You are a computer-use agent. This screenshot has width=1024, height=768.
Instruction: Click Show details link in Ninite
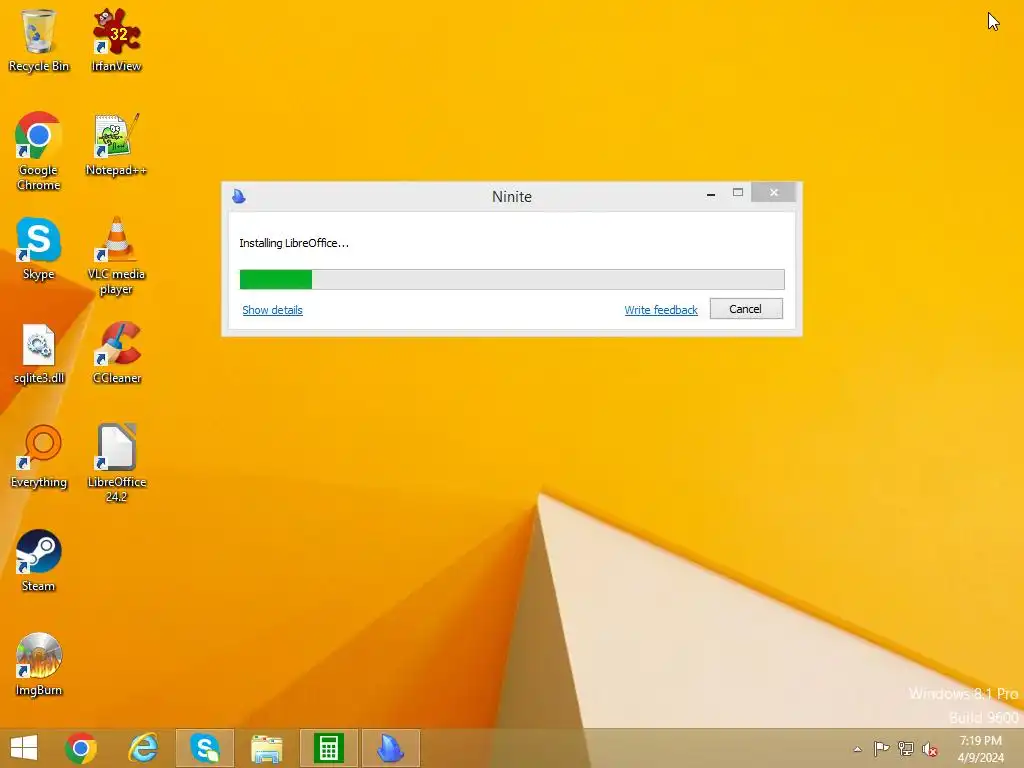pos(272,310)
